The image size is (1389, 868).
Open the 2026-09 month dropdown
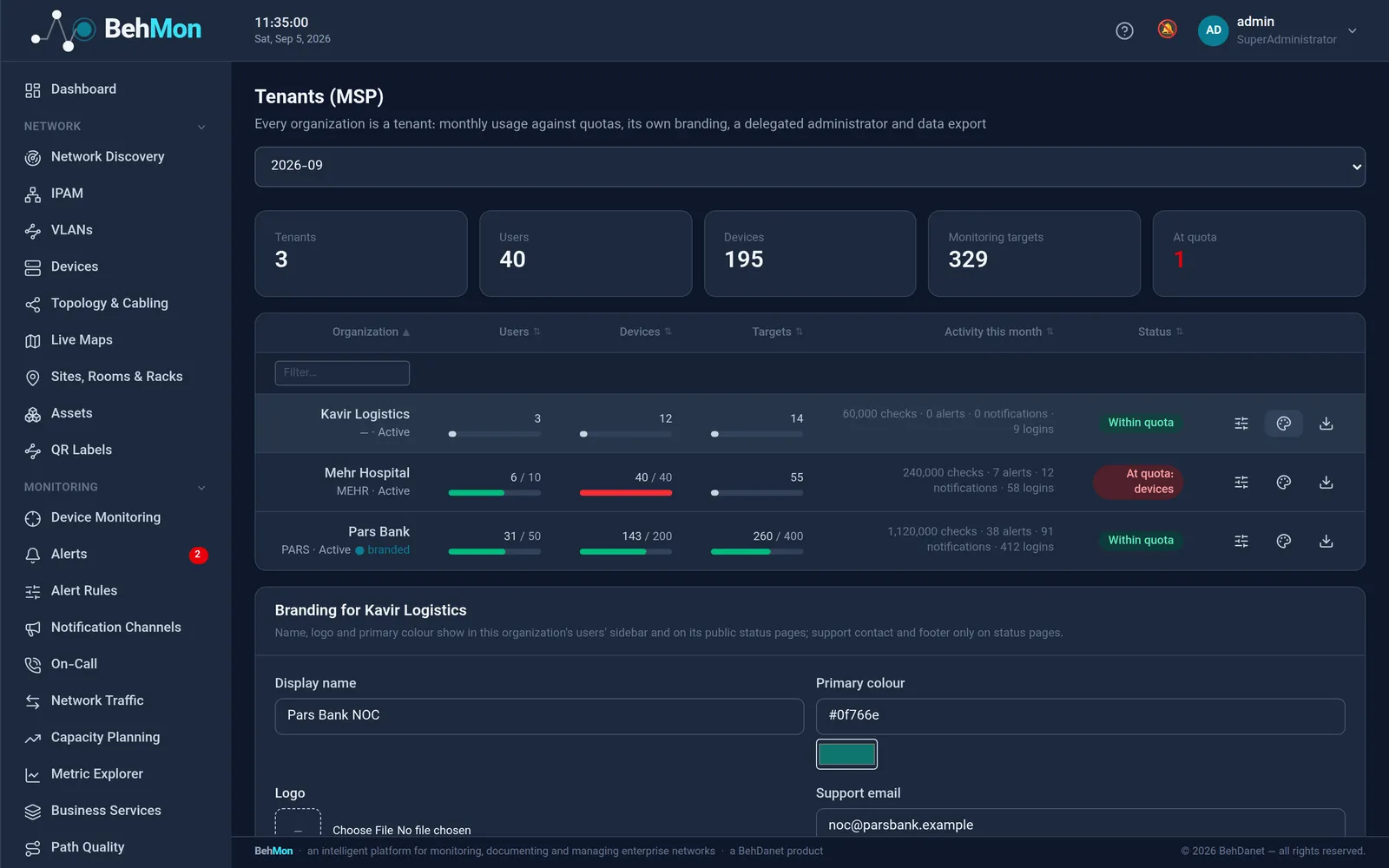click(809, 167)
